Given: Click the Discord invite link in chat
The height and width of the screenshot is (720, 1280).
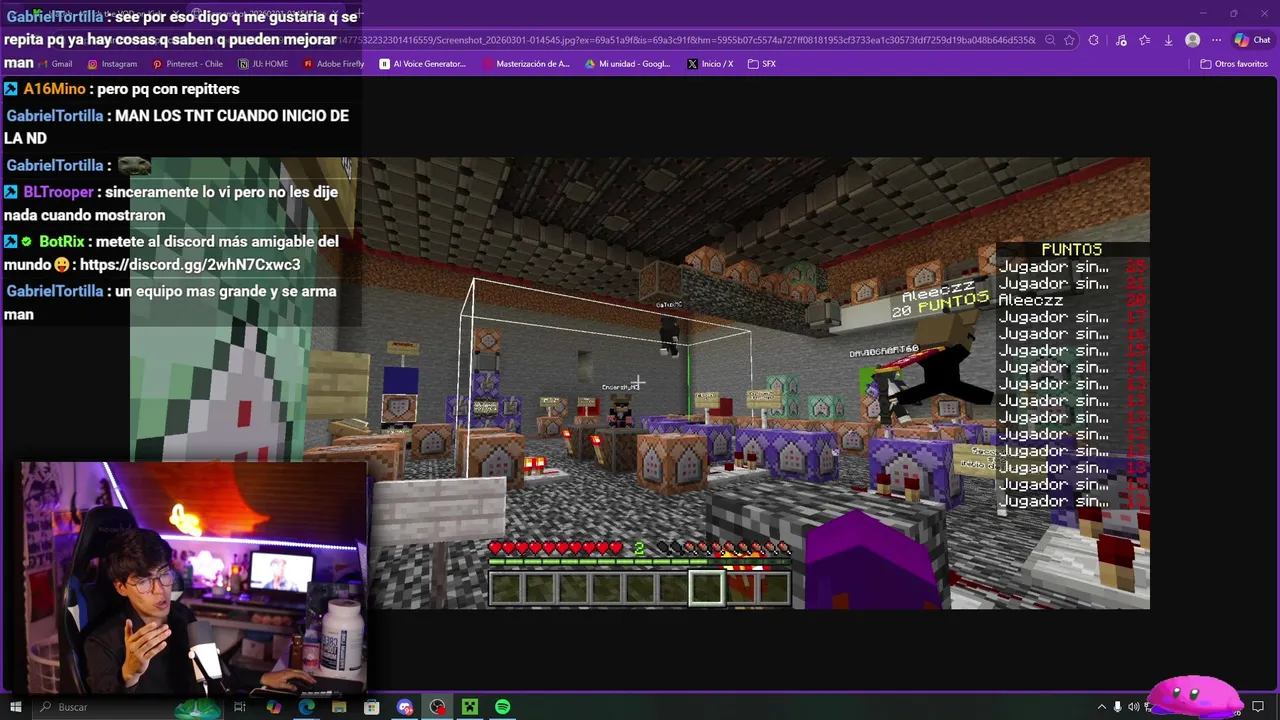Looking at the screenshot, I should 190,265.
